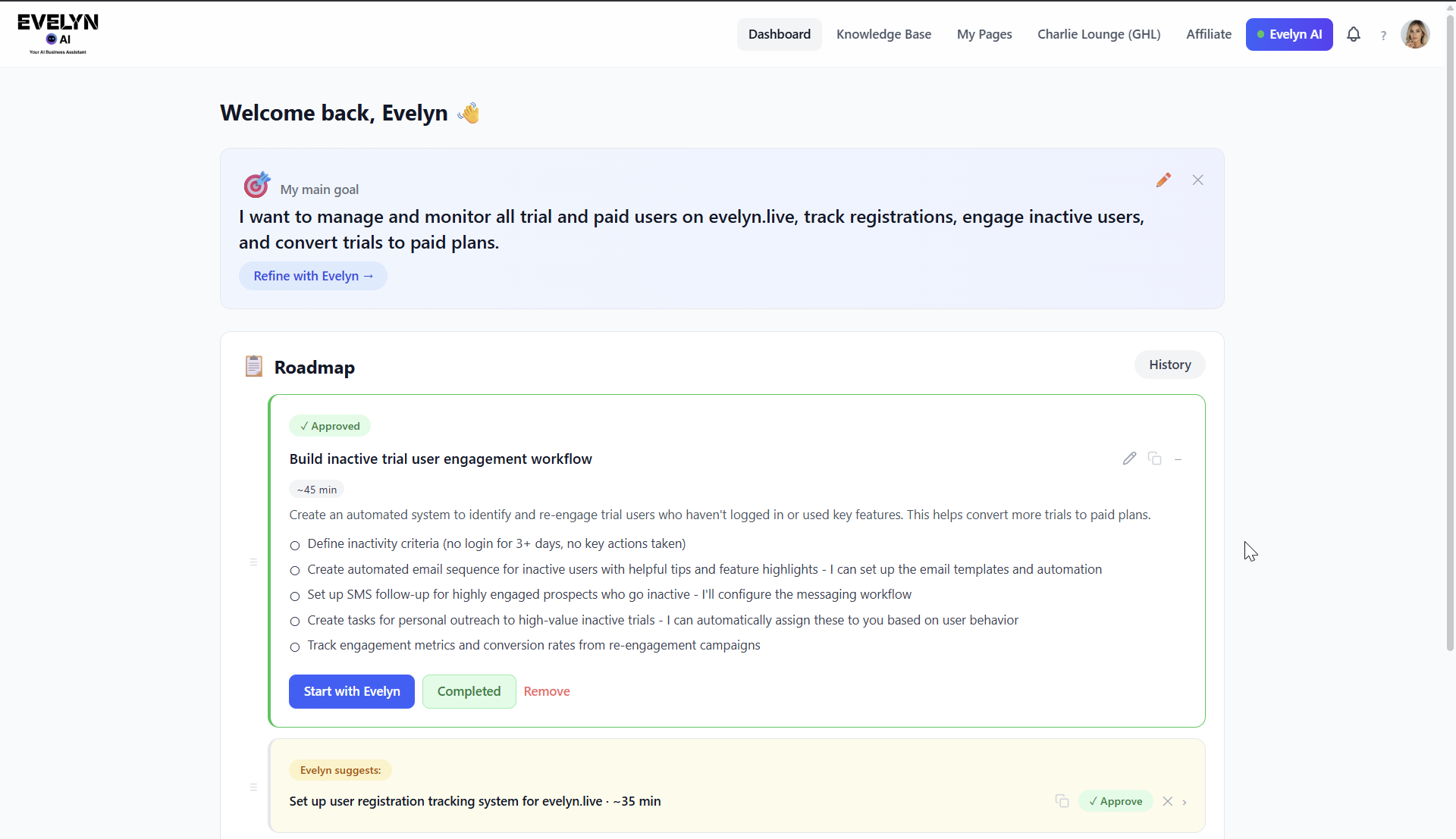Click Start with Evelyn button
Image resolution: width=1456 pixels, height=839 pixels.
[351, 691]
